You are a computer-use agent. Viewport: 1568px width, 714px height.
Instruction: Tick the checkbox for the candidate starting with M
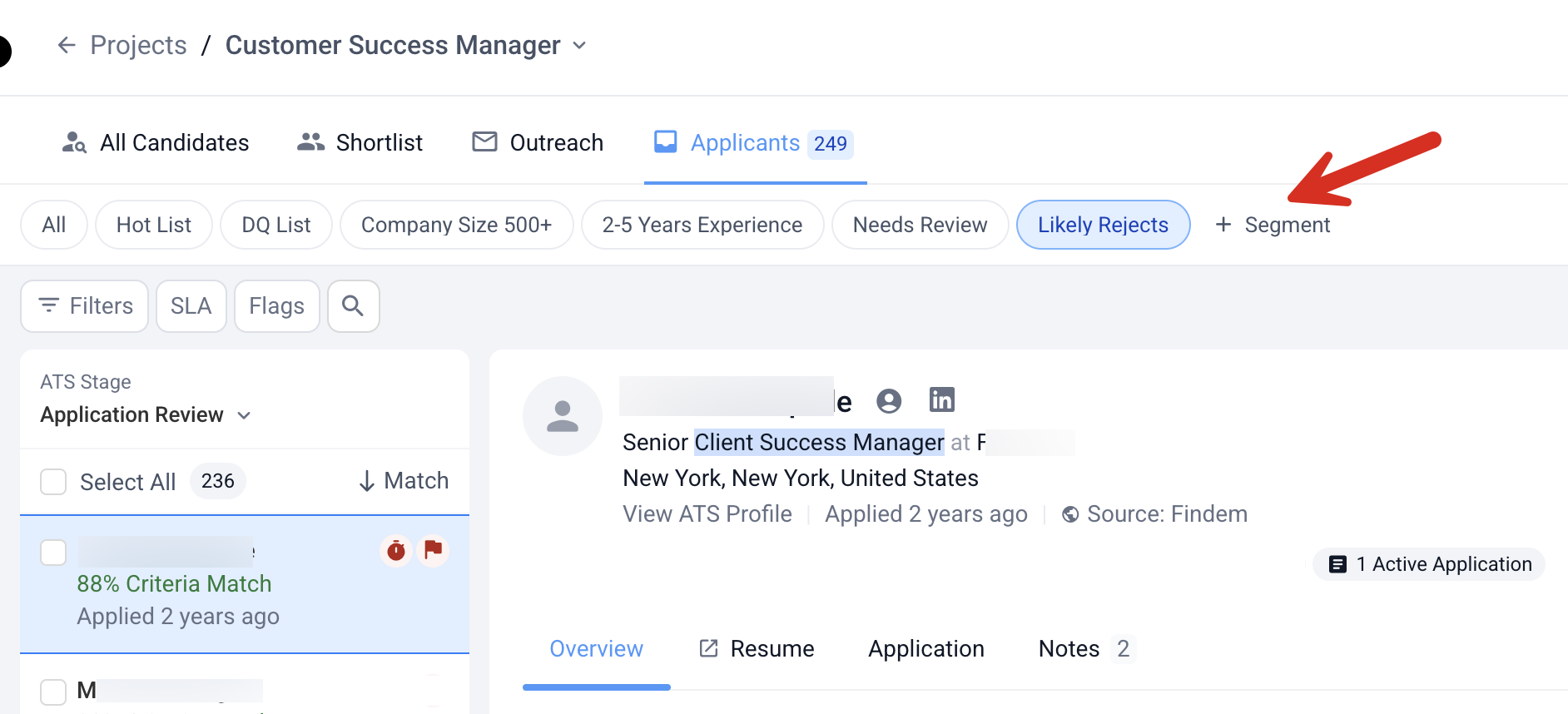click(x=53, y=692)
